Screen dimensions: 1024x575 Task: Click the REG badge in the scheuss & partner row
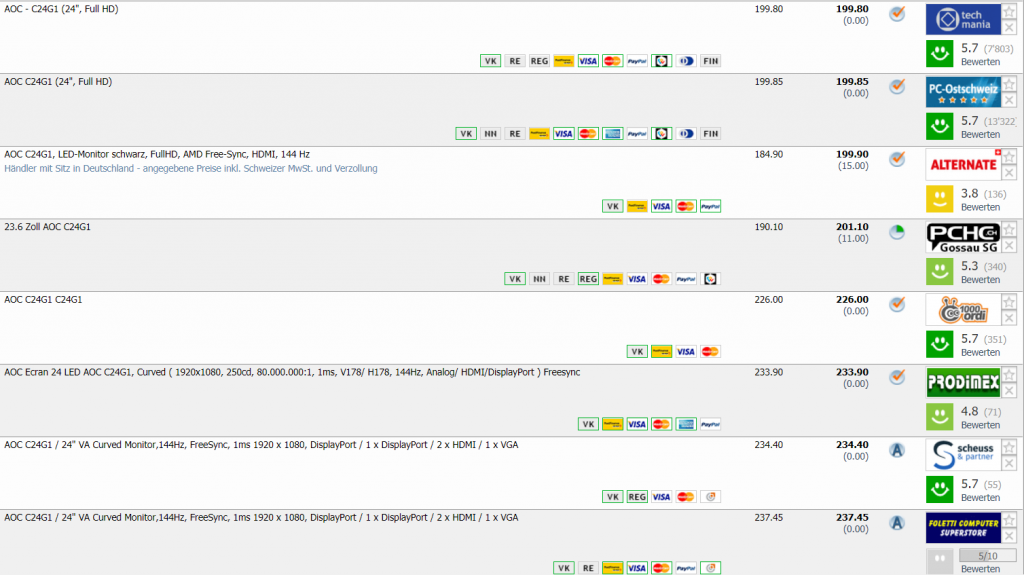(x=637, y=497)
